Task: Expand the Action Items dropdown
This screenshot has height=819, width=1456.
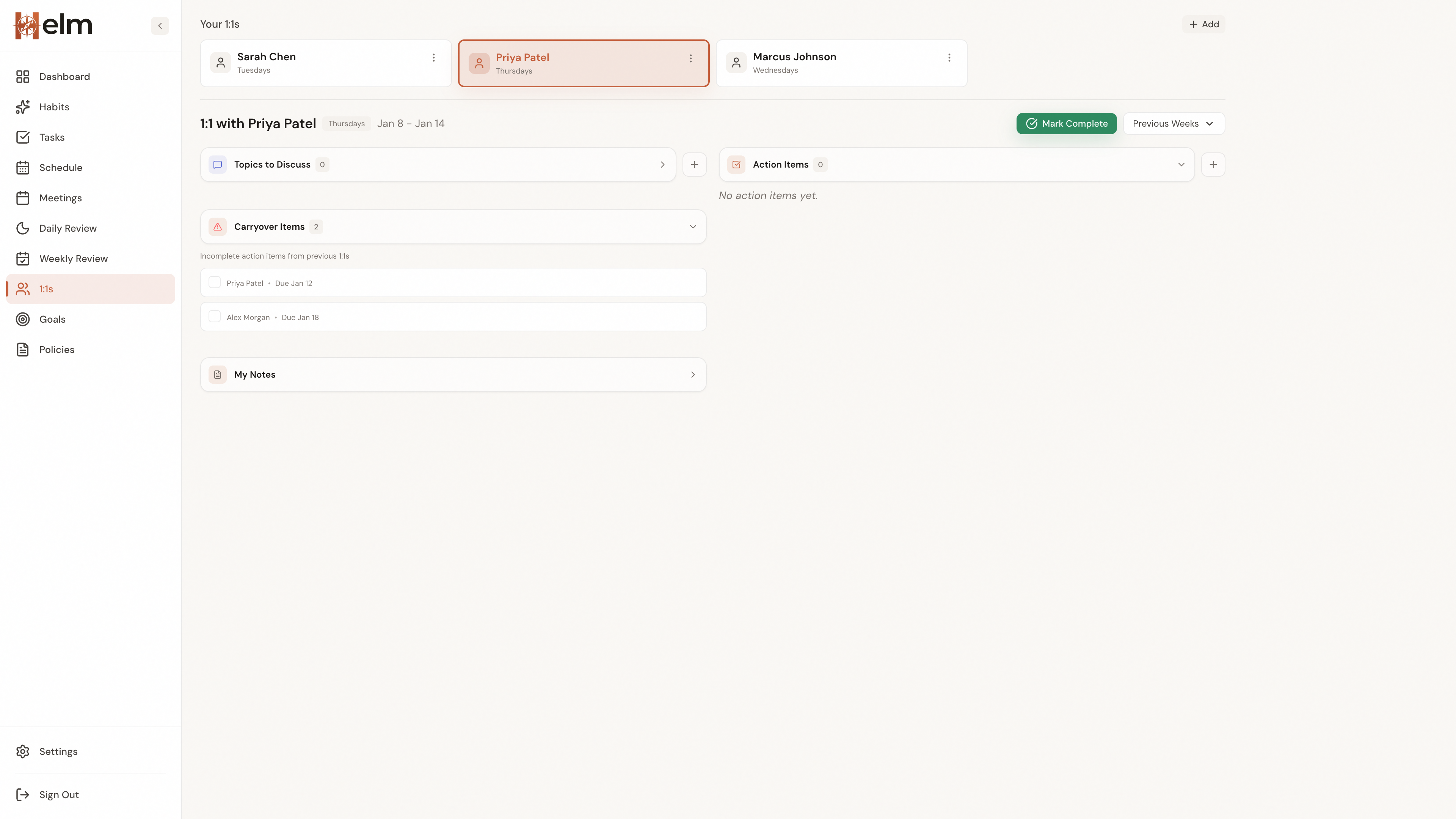Action: [1181, 165]
